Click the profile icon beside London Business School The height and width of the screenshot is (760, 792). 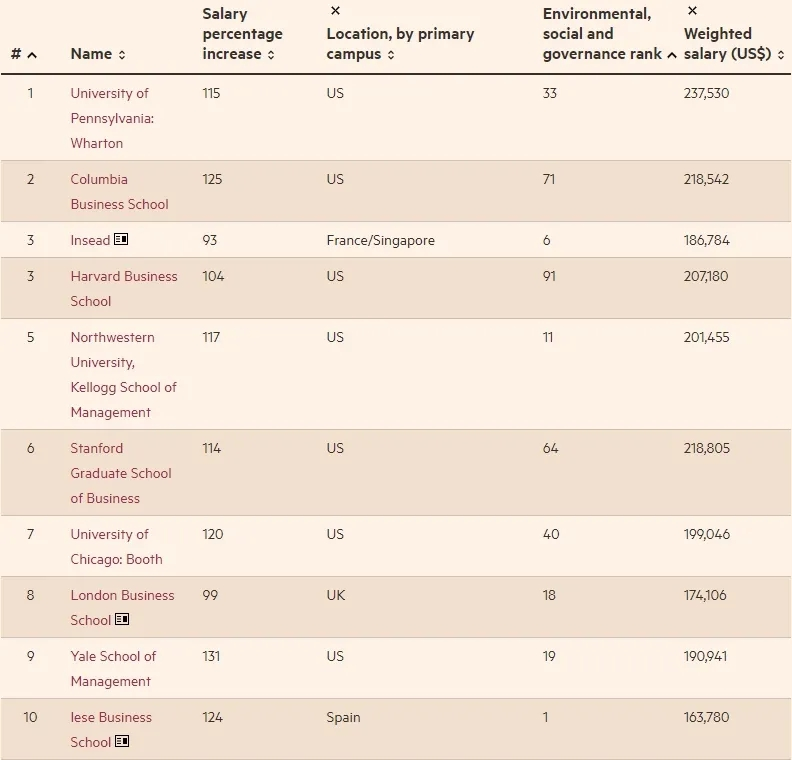click(x=122, y=620)
